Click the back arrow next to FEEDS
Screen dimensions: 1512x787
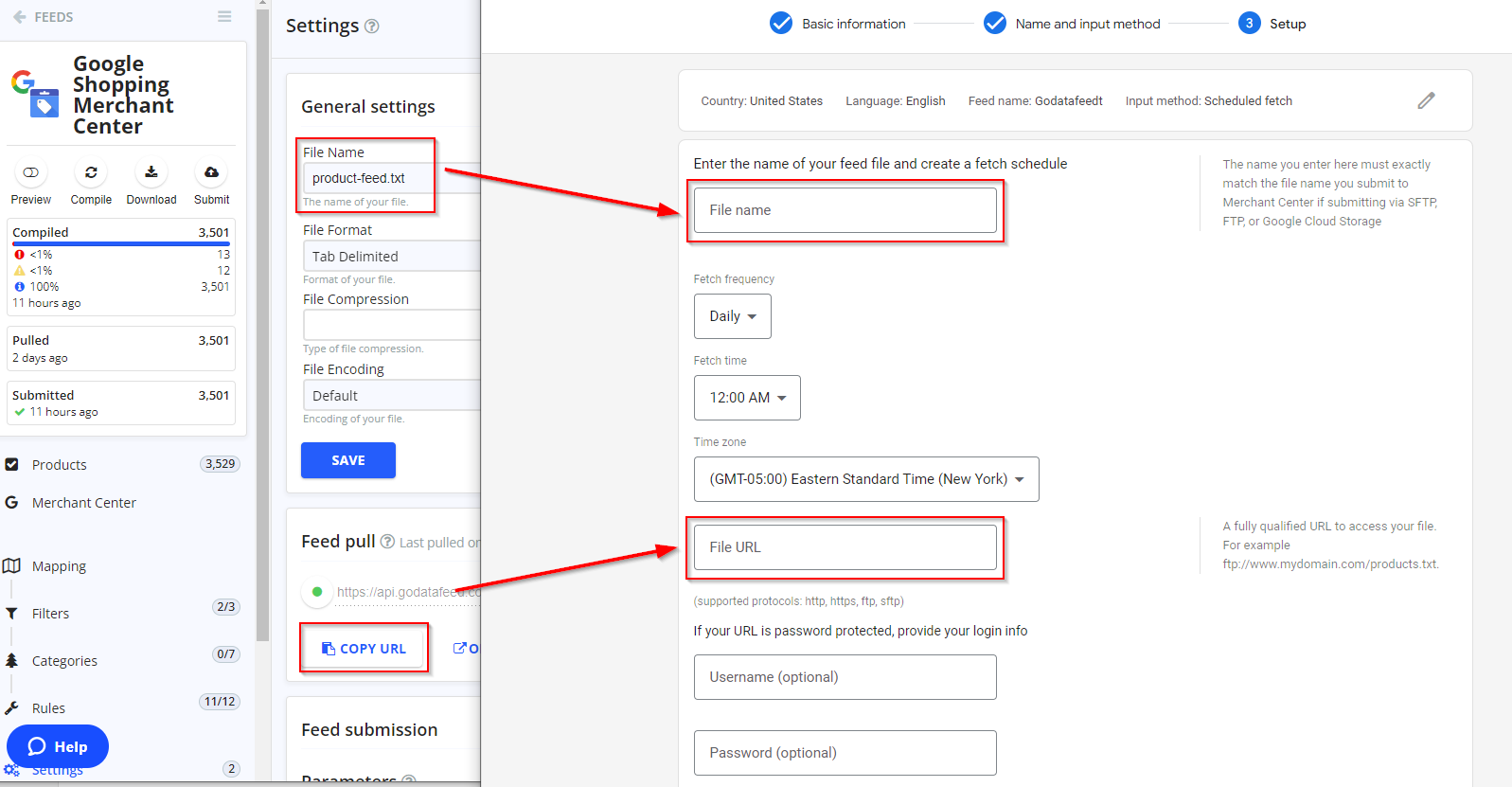pyautogui.click(x=19, y=17)
